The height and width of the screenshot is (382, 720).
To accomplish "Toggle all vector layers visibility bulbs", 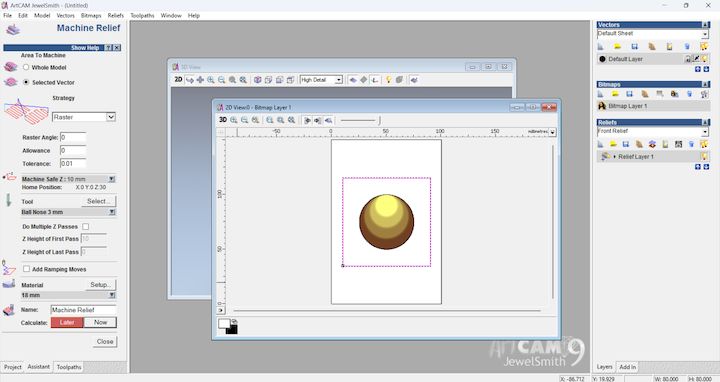I will point(704,46).
